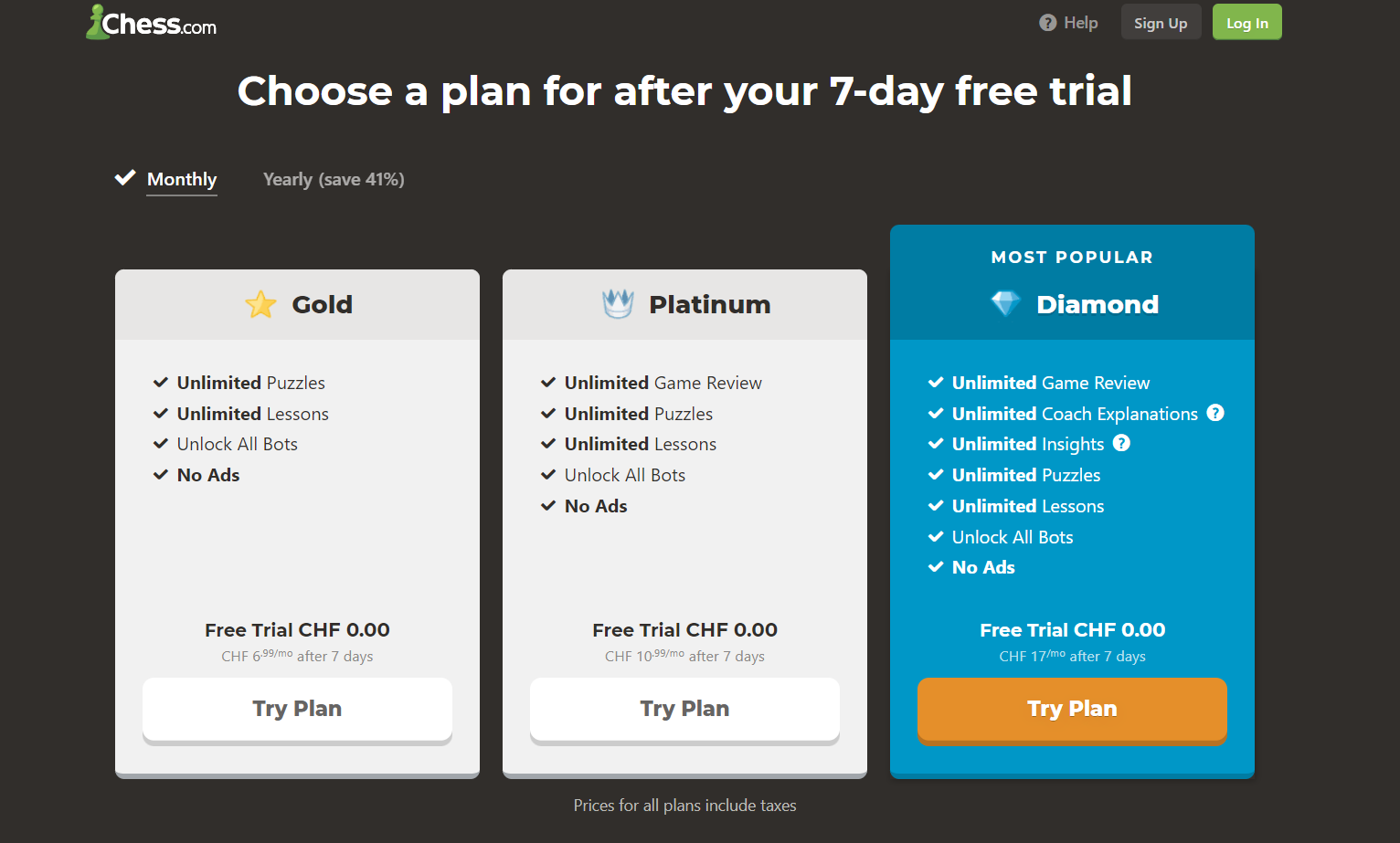Open tooltip for Unlimited Coach Explanations

click(x=1216, y=413)
